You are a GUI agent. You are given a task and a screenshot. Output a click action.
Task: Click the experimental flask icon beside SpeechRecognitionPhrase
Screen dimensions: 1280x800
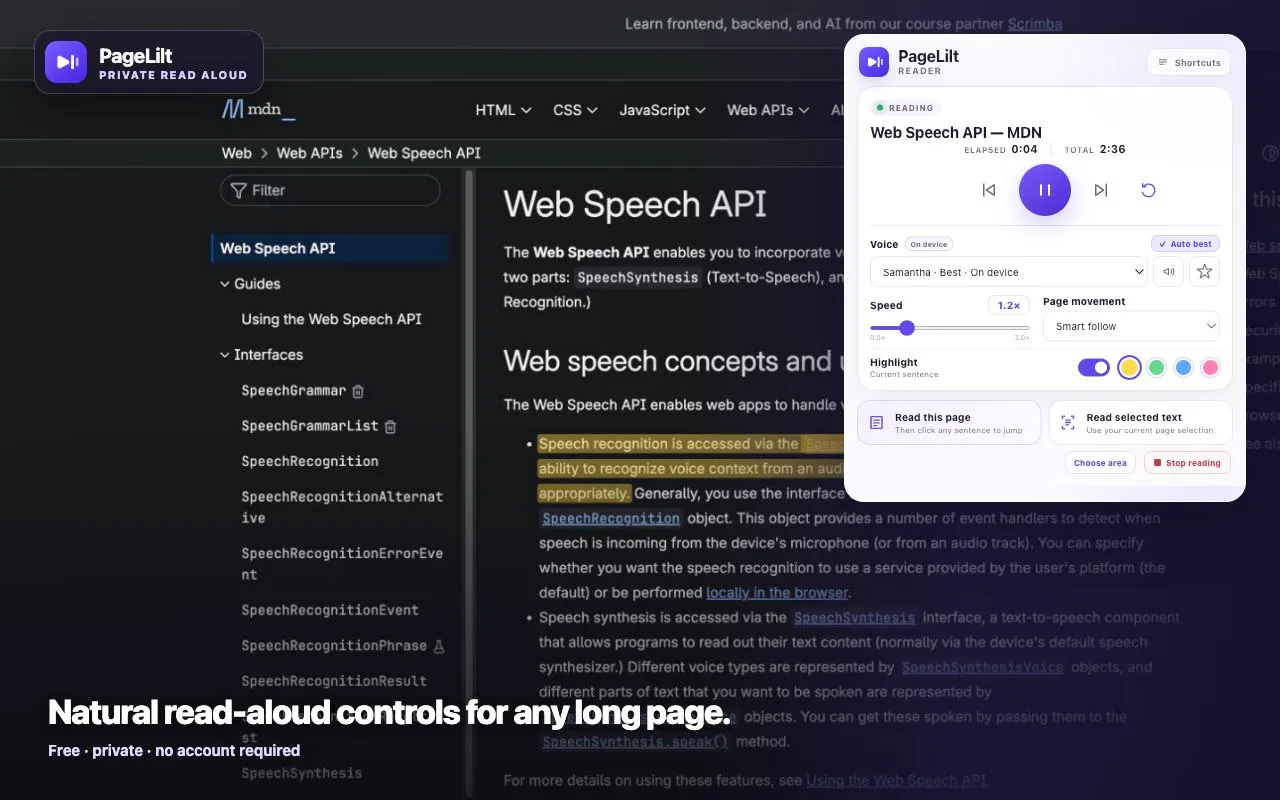[x=438, y=646]
